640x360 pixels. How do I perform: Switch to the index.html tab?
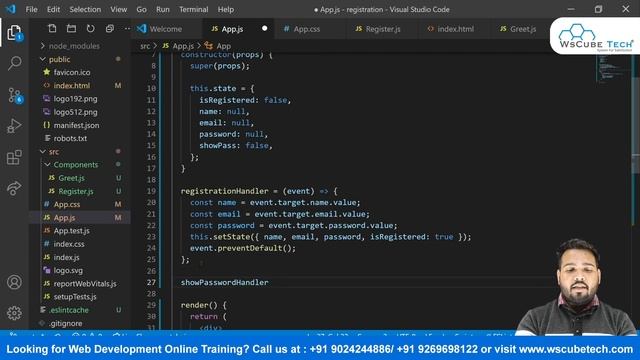pos(456,29)
